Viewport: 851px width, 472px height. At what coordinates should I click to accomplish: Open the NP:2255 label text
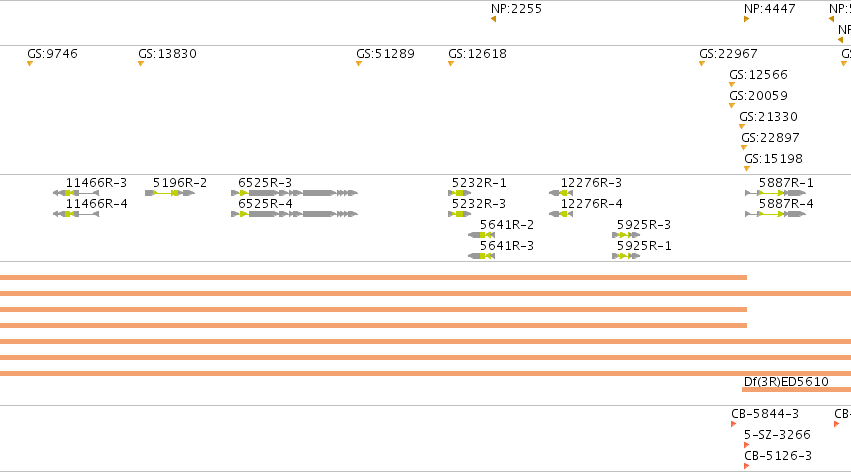click(516, 9)
